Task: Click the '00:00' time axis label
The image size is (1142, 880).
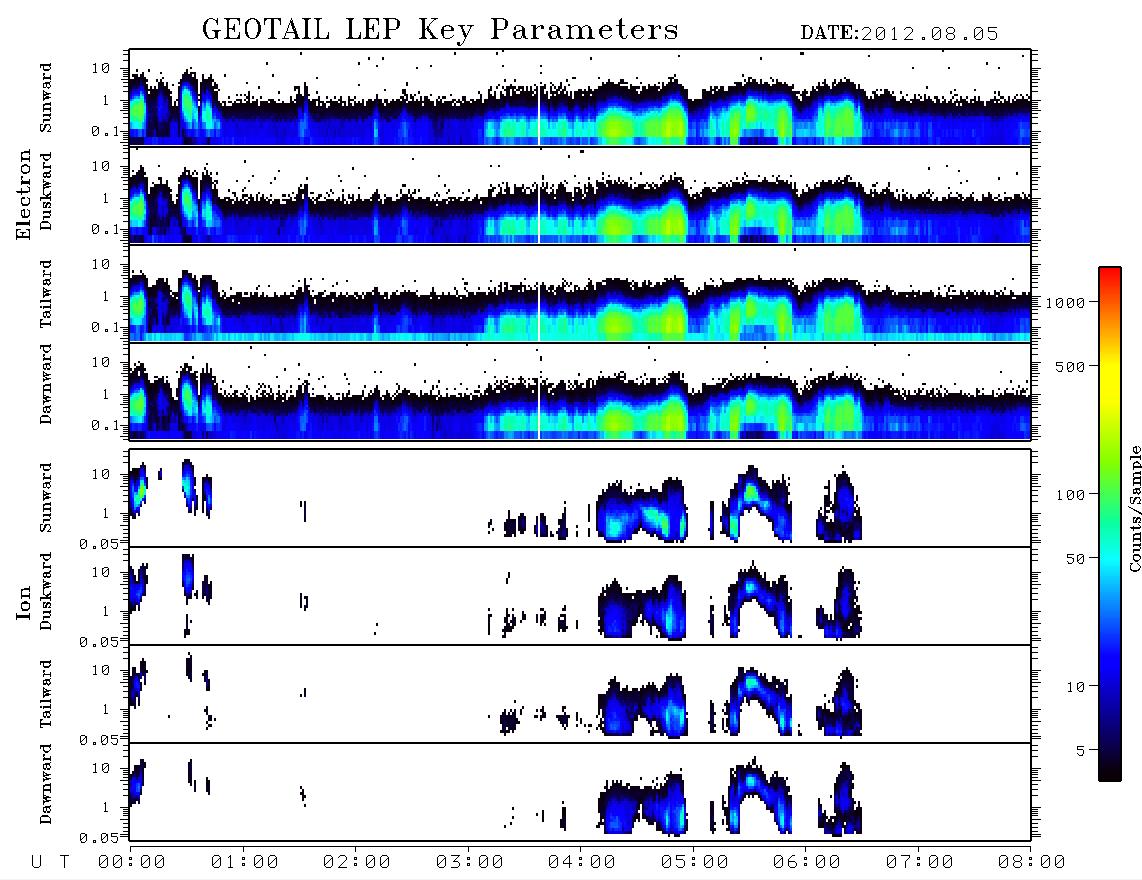Action: [132, 863]
